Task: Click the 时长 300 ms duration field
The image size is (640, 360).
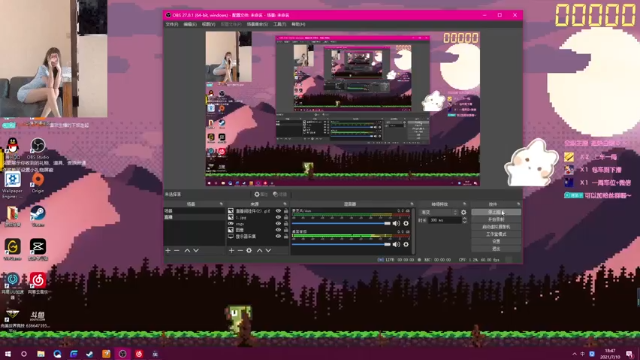Action: point(445,220)
